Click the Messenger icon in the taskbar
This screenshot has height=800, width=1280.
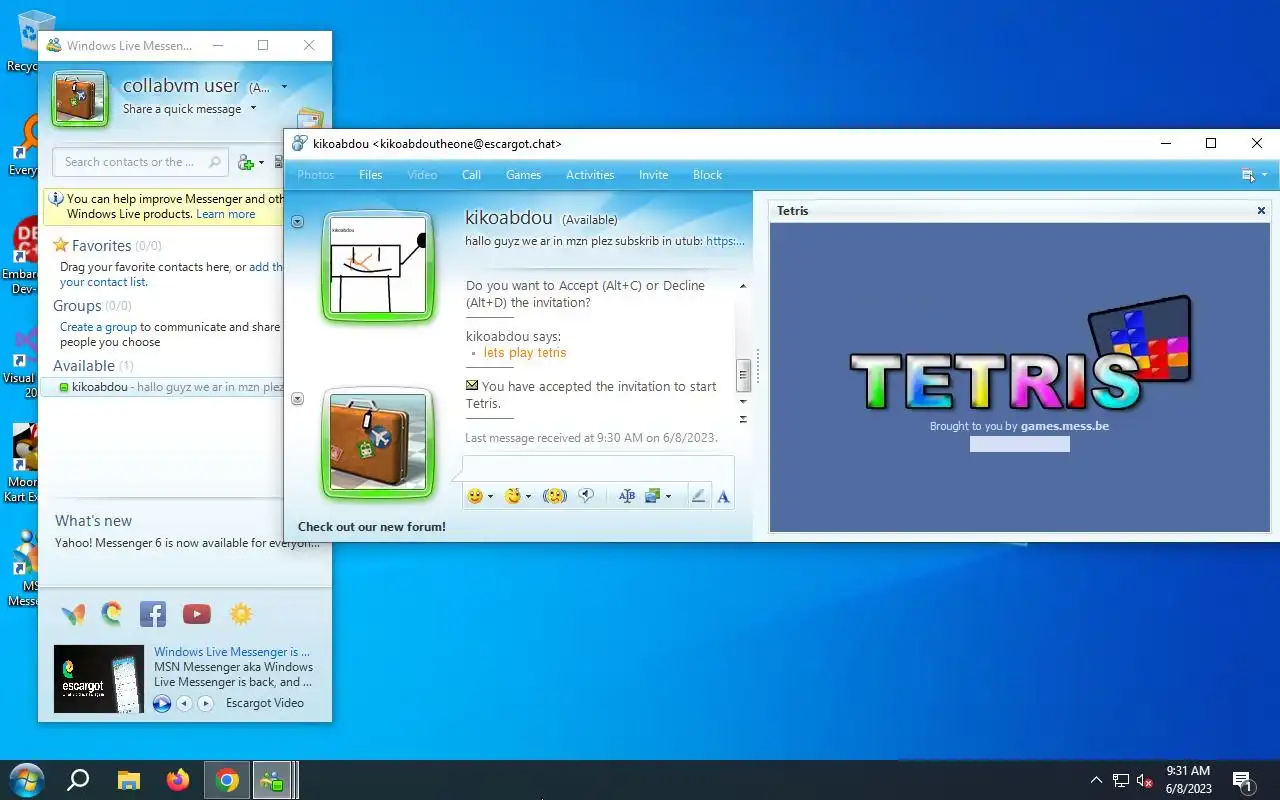click(271, 780)
